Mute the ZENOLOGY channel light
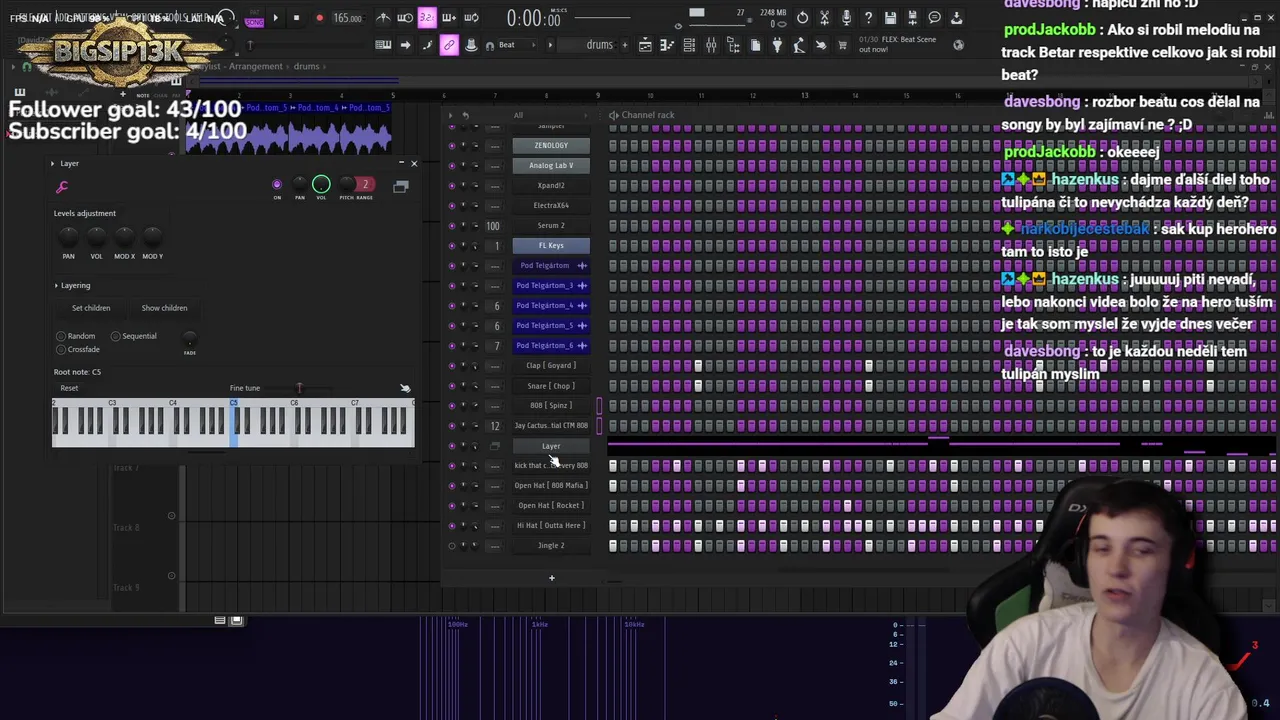 [x=451, y=145]
